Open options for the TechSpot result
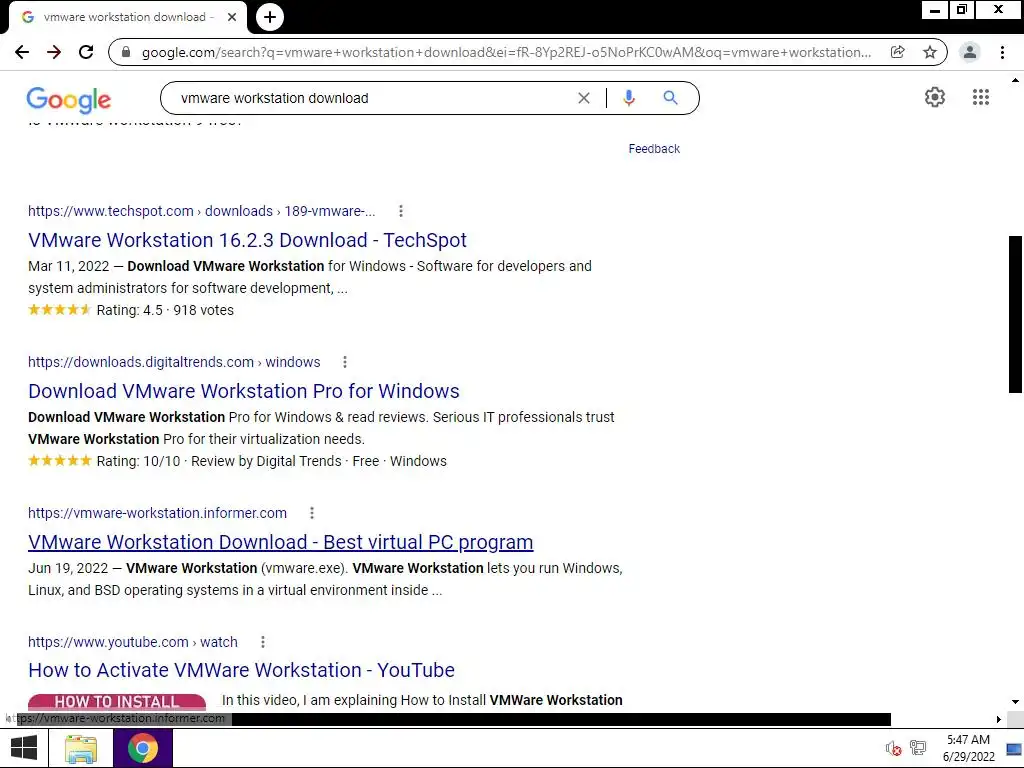1024x768 pixels. (x=401, y=211)
